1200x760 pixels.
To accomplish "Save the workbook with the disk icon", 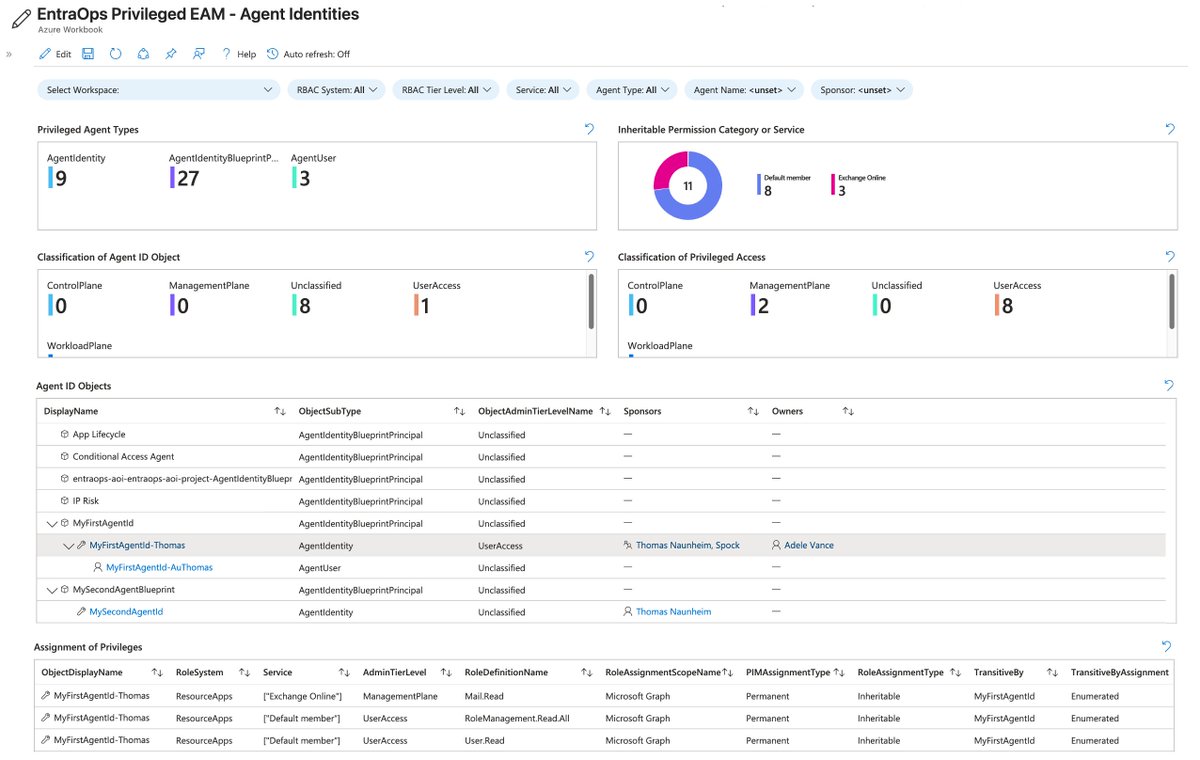I will (88, 54).
